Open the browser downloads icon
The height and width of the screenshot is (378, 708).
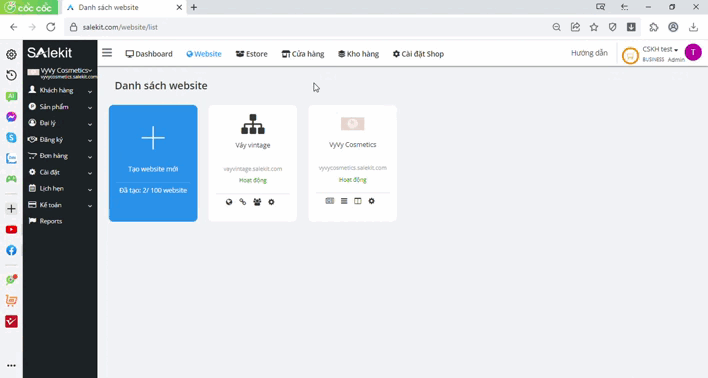coord(694,27)
